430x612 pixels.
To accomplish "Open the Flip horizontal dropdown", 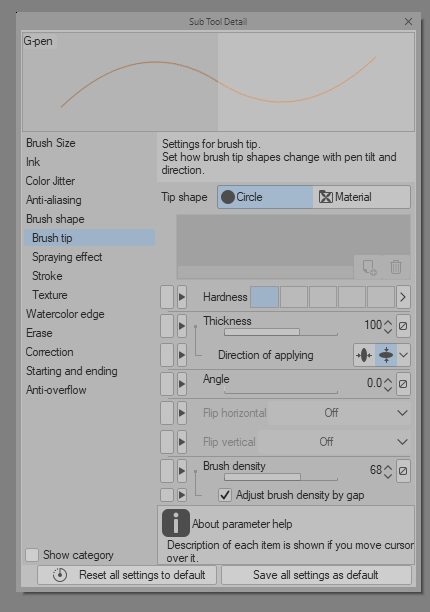I will 339,413.
